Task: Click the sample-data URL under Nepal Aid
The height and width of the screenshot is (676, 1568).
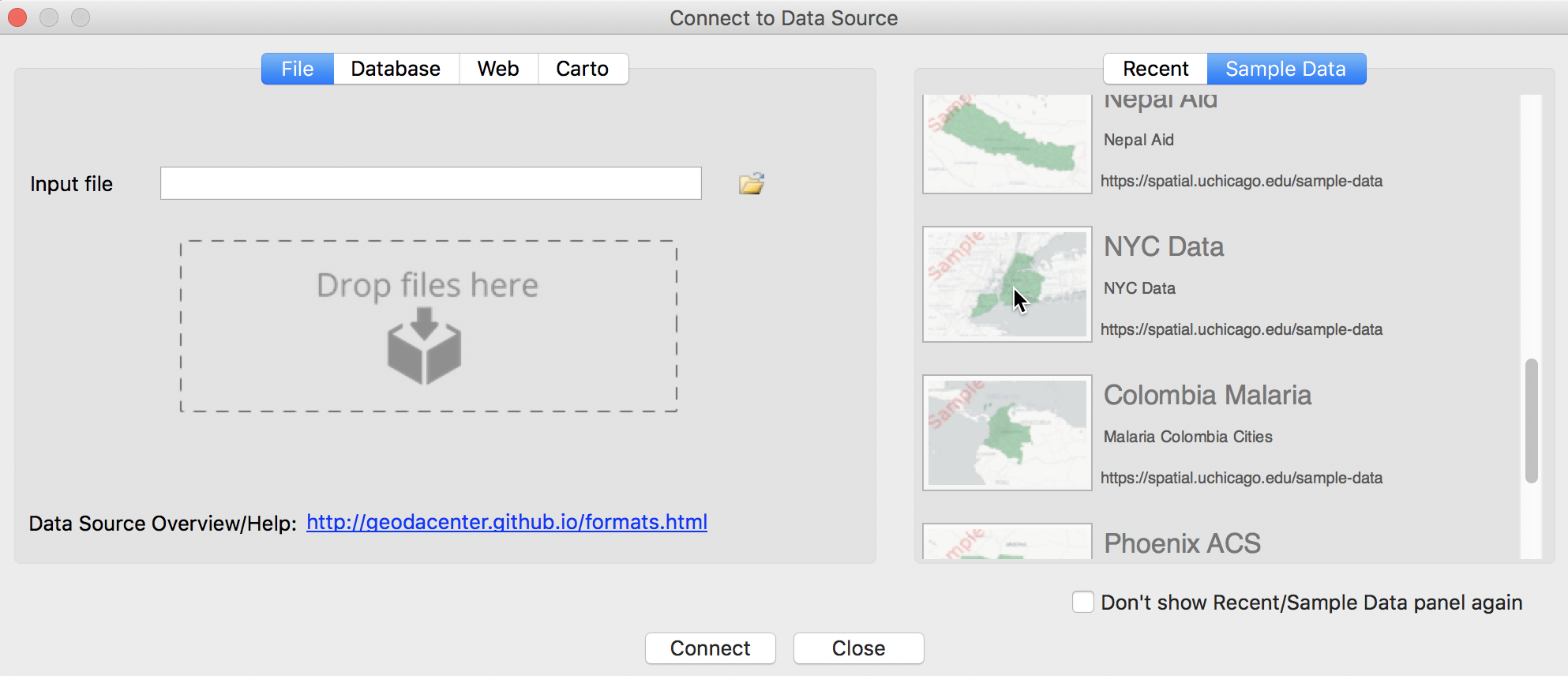Action: tap(1241, 181)
